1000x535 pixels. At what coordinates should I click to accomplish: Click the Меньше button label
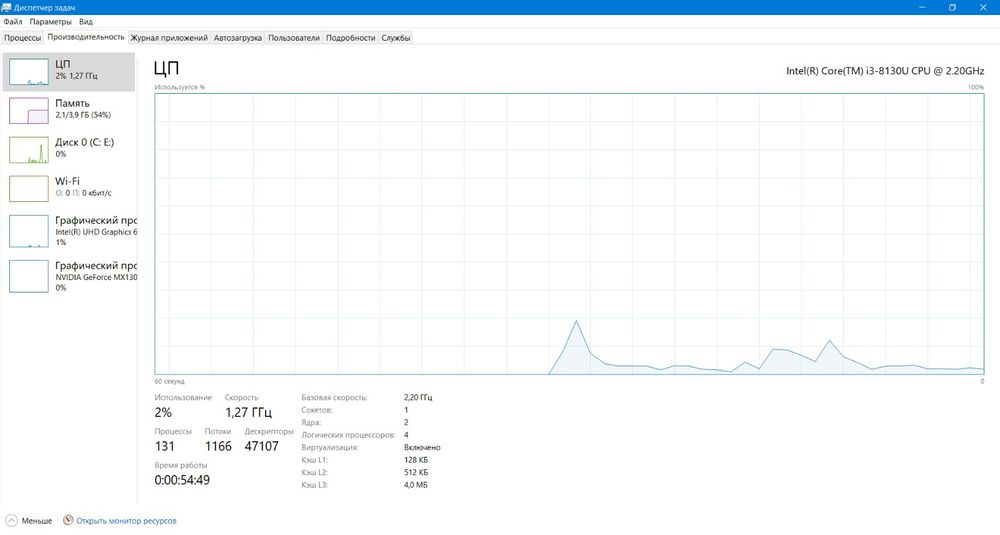click(x=37, y=521)
